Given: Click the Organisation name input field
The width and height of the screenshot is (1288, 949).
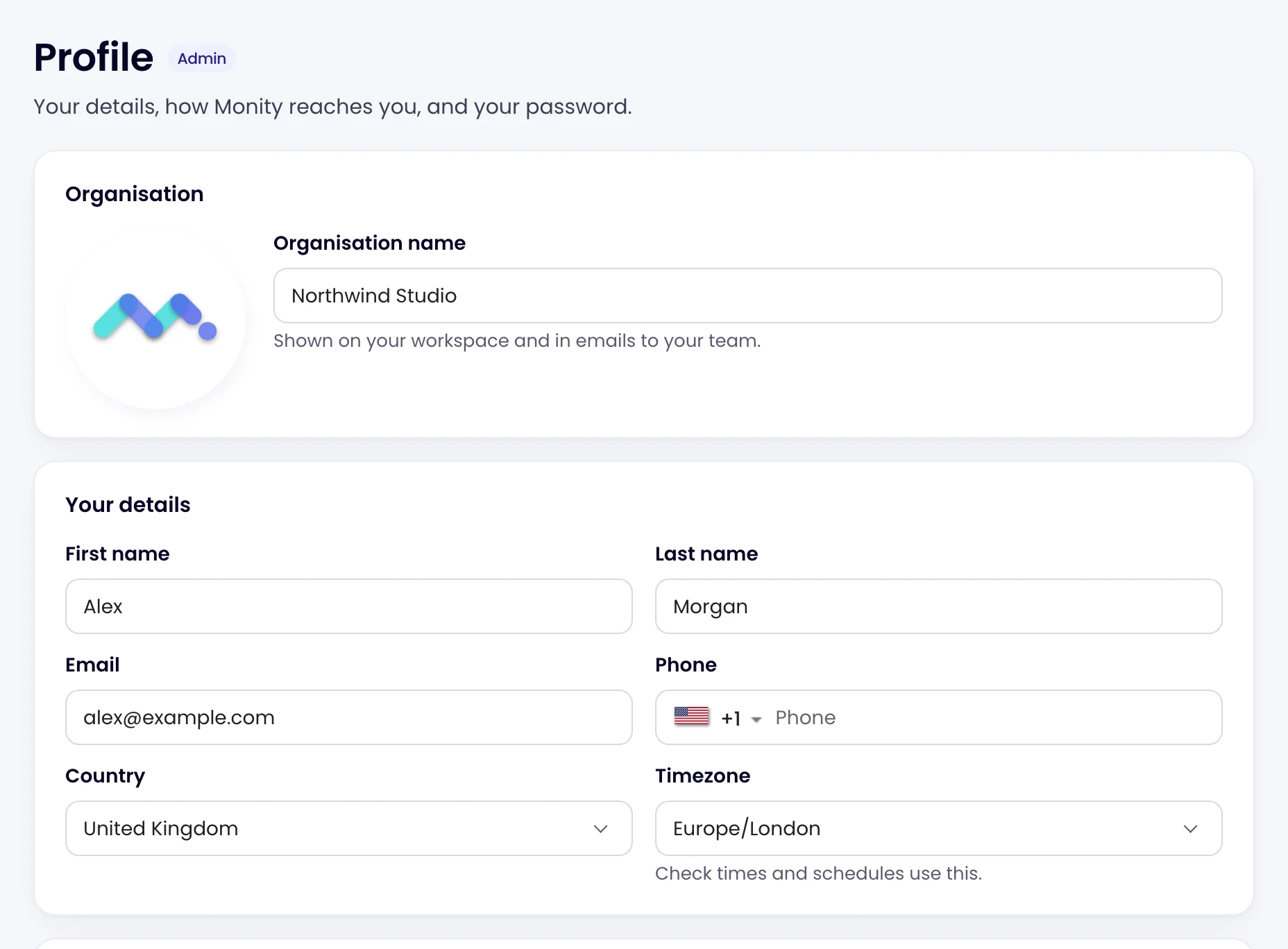Looking at the screenshot, I should pos(747,296).
